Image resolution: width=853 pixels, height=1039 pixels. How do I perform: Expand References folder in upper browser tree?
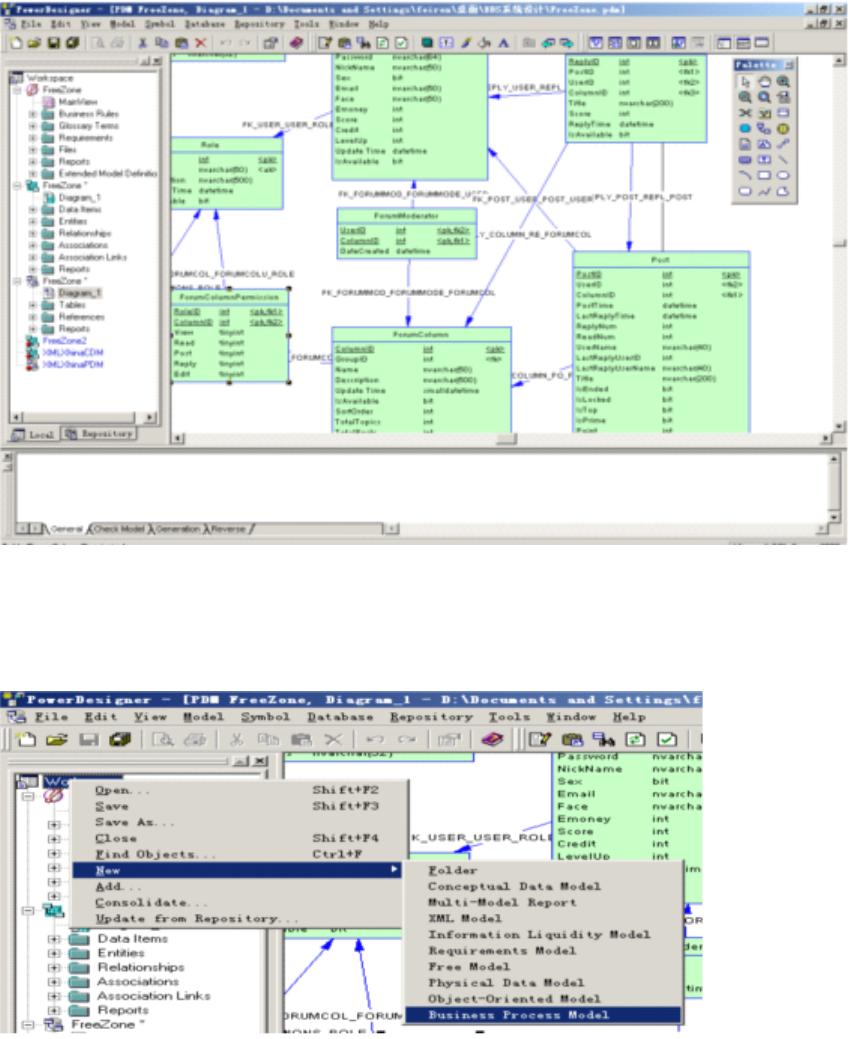[x=32, y=317]
